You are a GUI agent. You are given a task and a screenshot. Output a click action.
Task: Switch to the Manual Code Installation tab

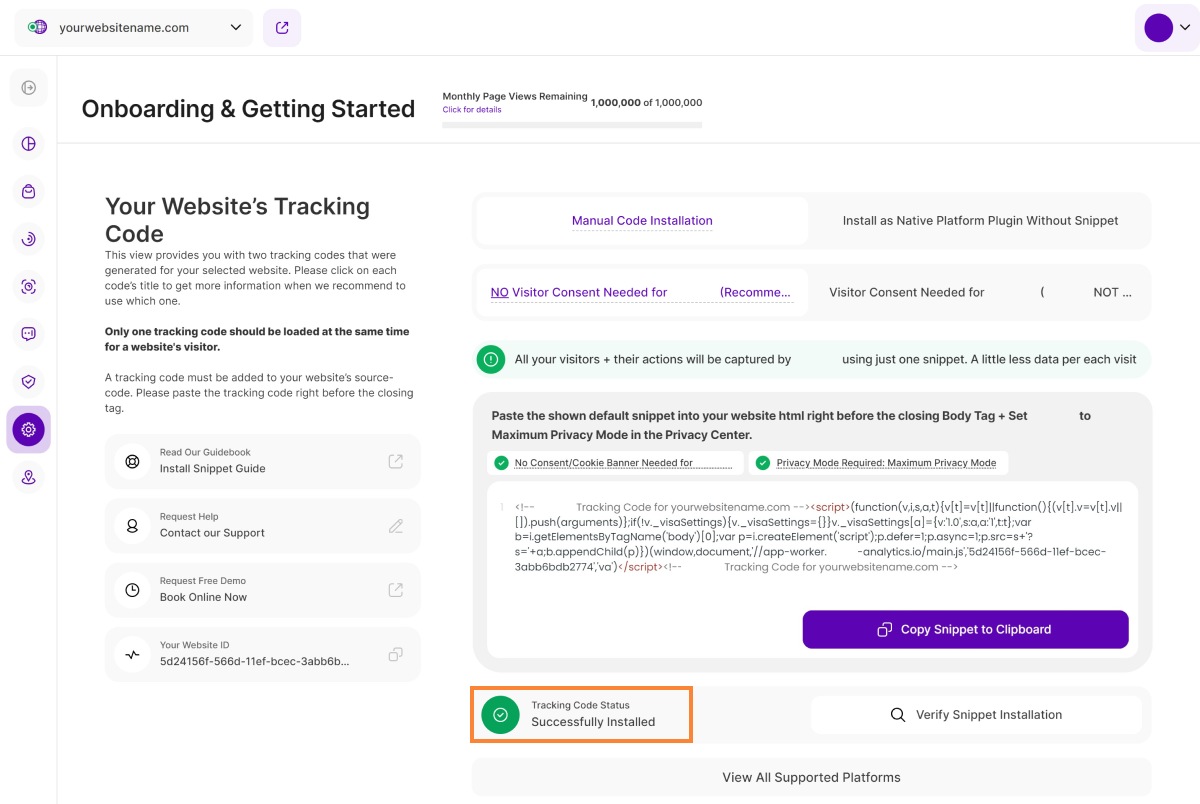point(641,220)
